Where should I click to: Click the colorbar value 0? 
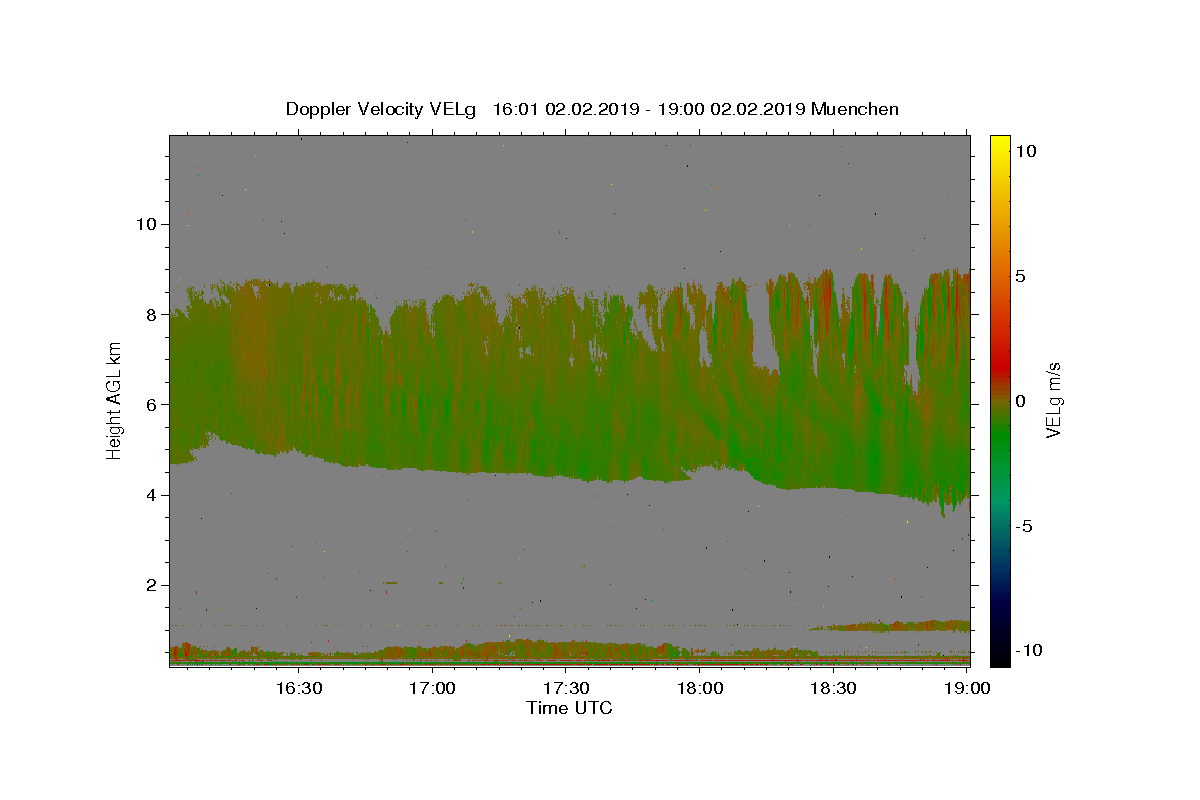click(1020, 401)
